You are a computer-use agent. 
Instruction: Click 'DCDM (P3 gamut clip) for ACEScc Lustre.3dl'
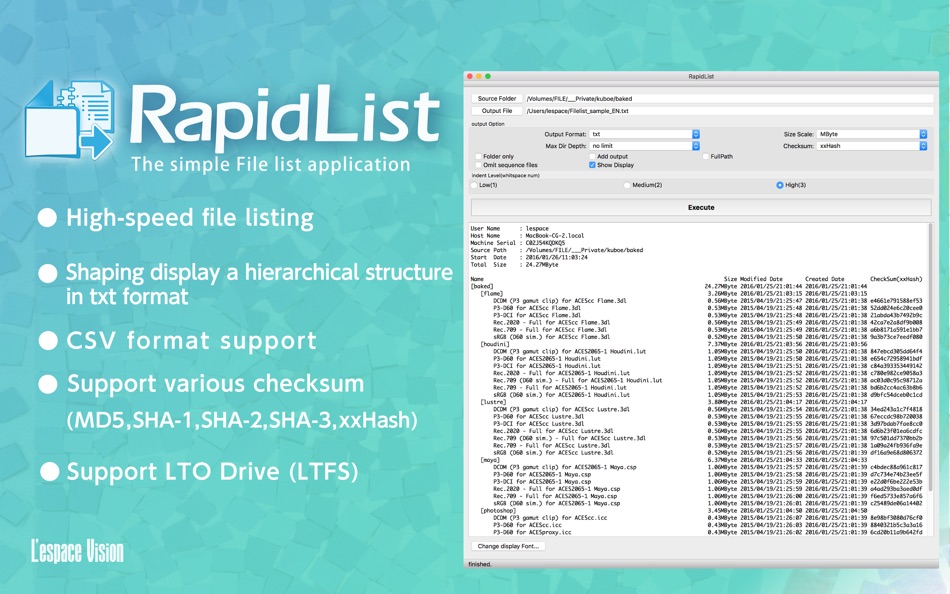point(561,409)
